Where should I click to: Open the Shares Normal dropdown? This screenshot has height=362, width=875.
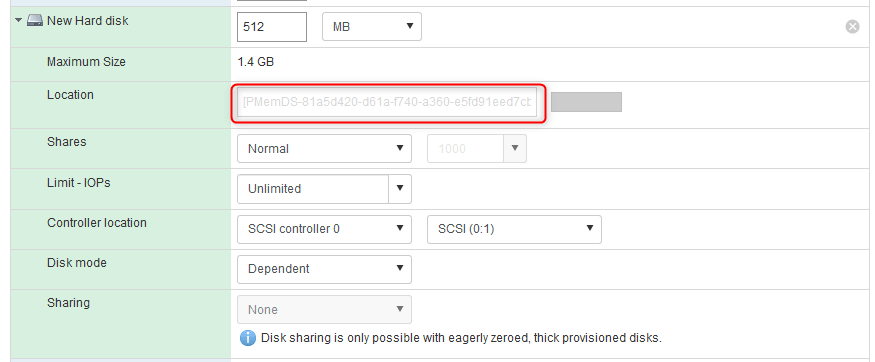tap(324, 148)
